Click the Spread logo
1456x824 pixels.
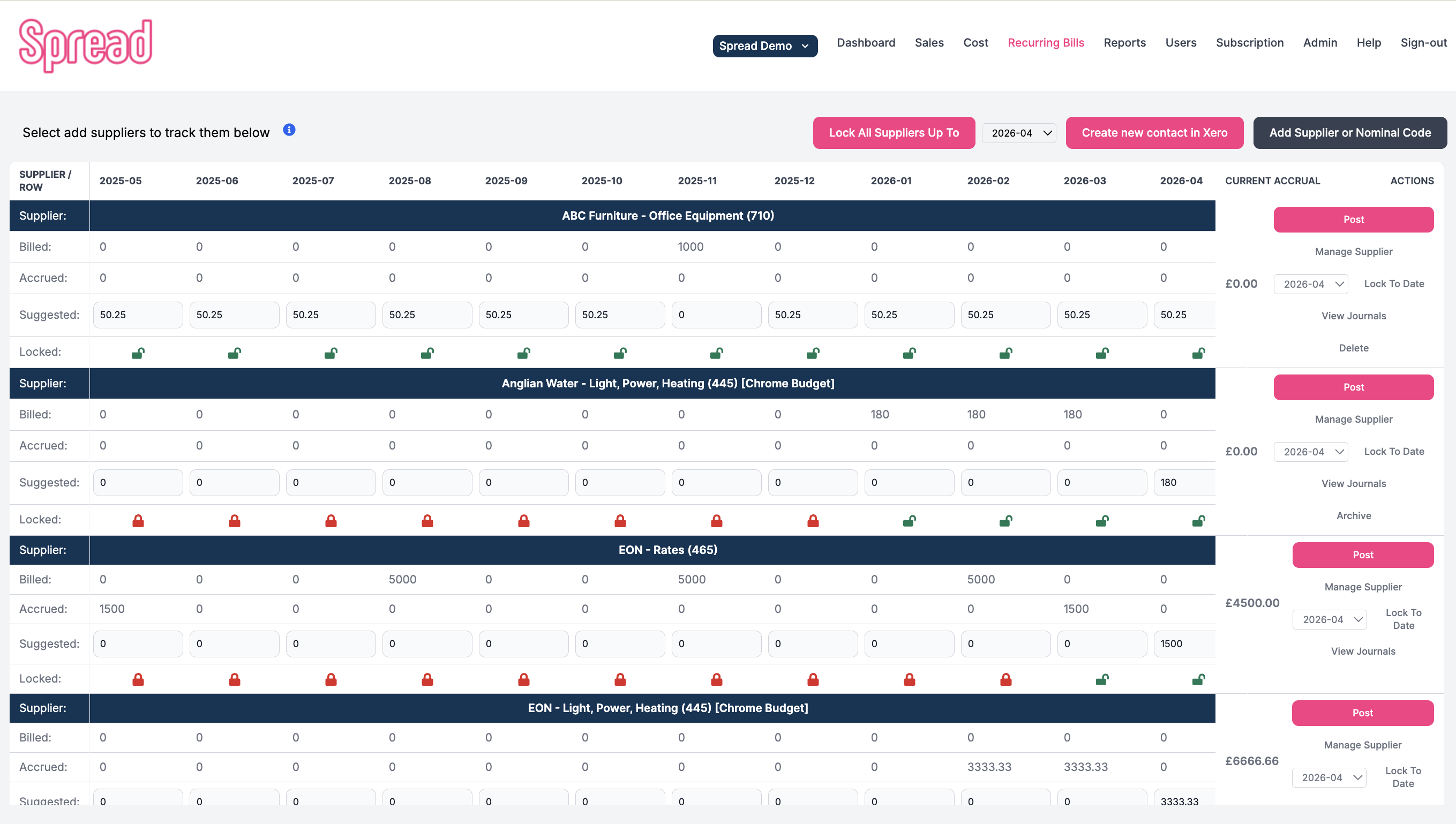pos(86,44)
